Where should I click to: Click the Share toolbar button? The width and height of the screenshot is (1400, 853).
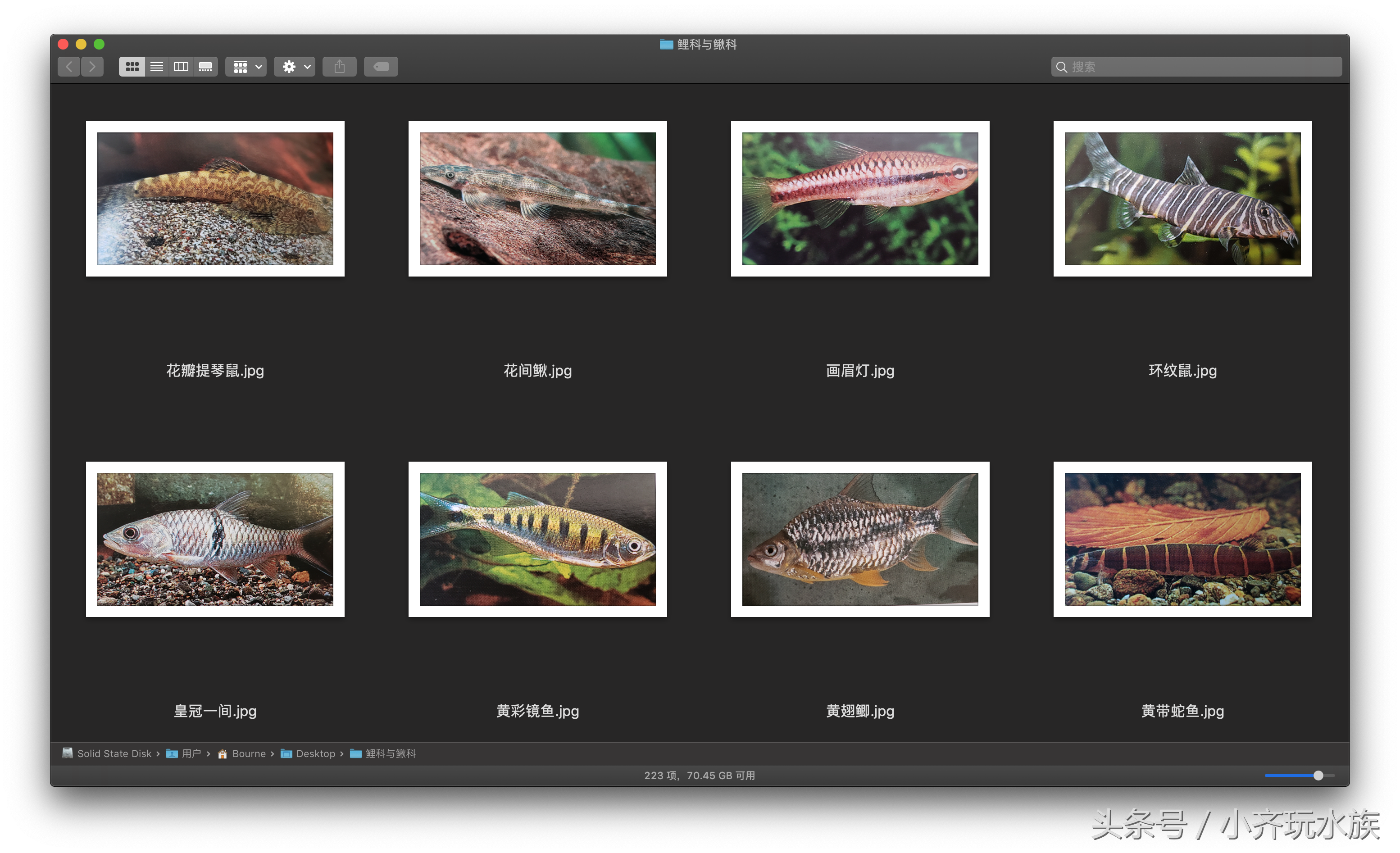click(x=340, y=67)
